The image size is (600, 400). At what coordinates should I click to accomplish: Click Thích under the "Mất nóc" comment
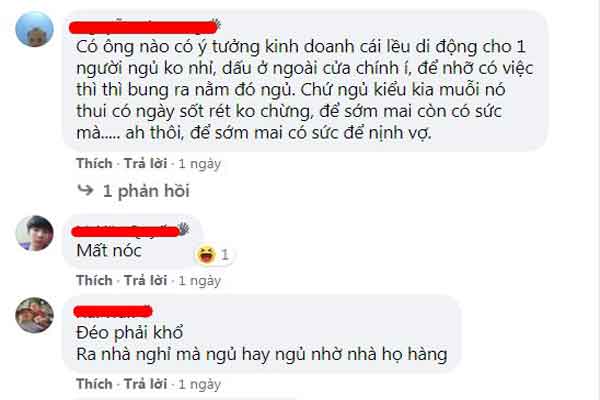94,281
